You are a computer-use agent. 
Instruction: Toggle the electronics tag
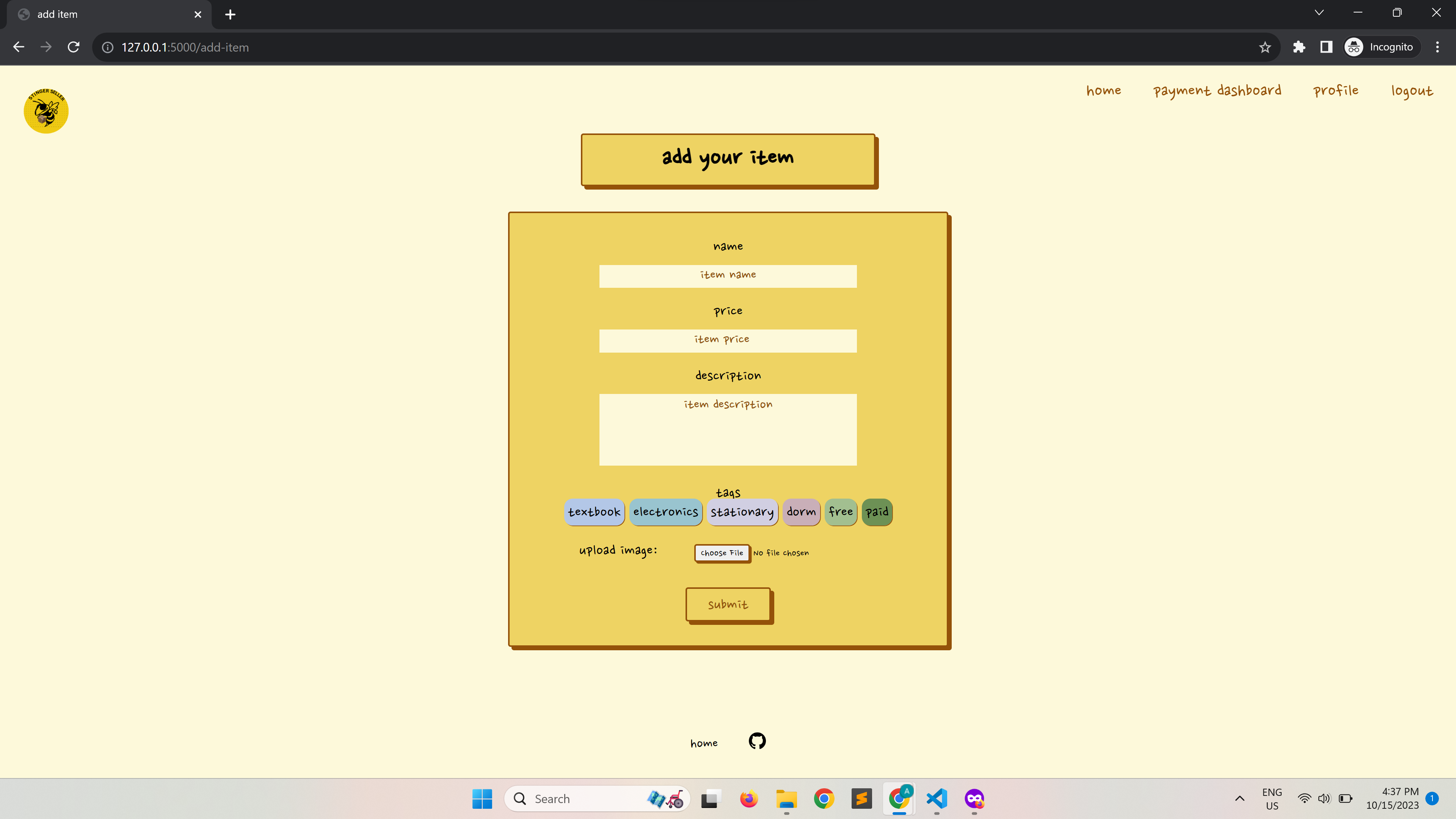point(665,512)
